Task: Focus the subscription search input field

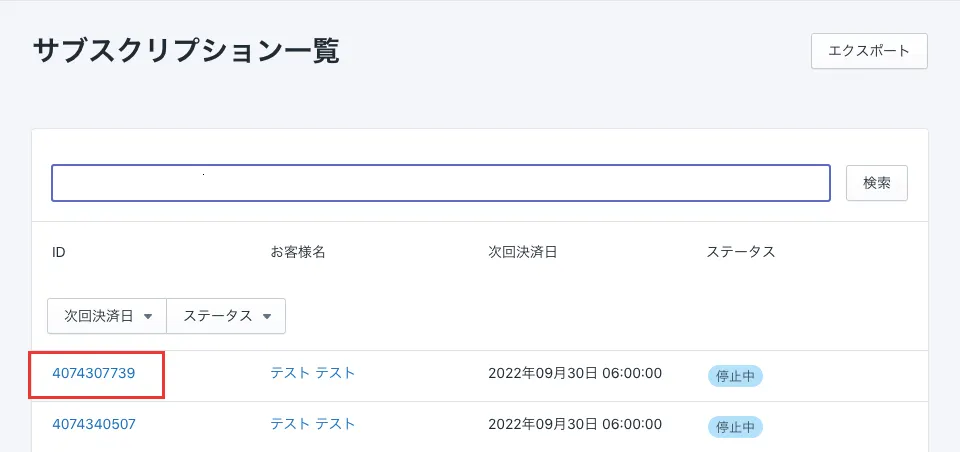Action: click(x=441, y=183)
